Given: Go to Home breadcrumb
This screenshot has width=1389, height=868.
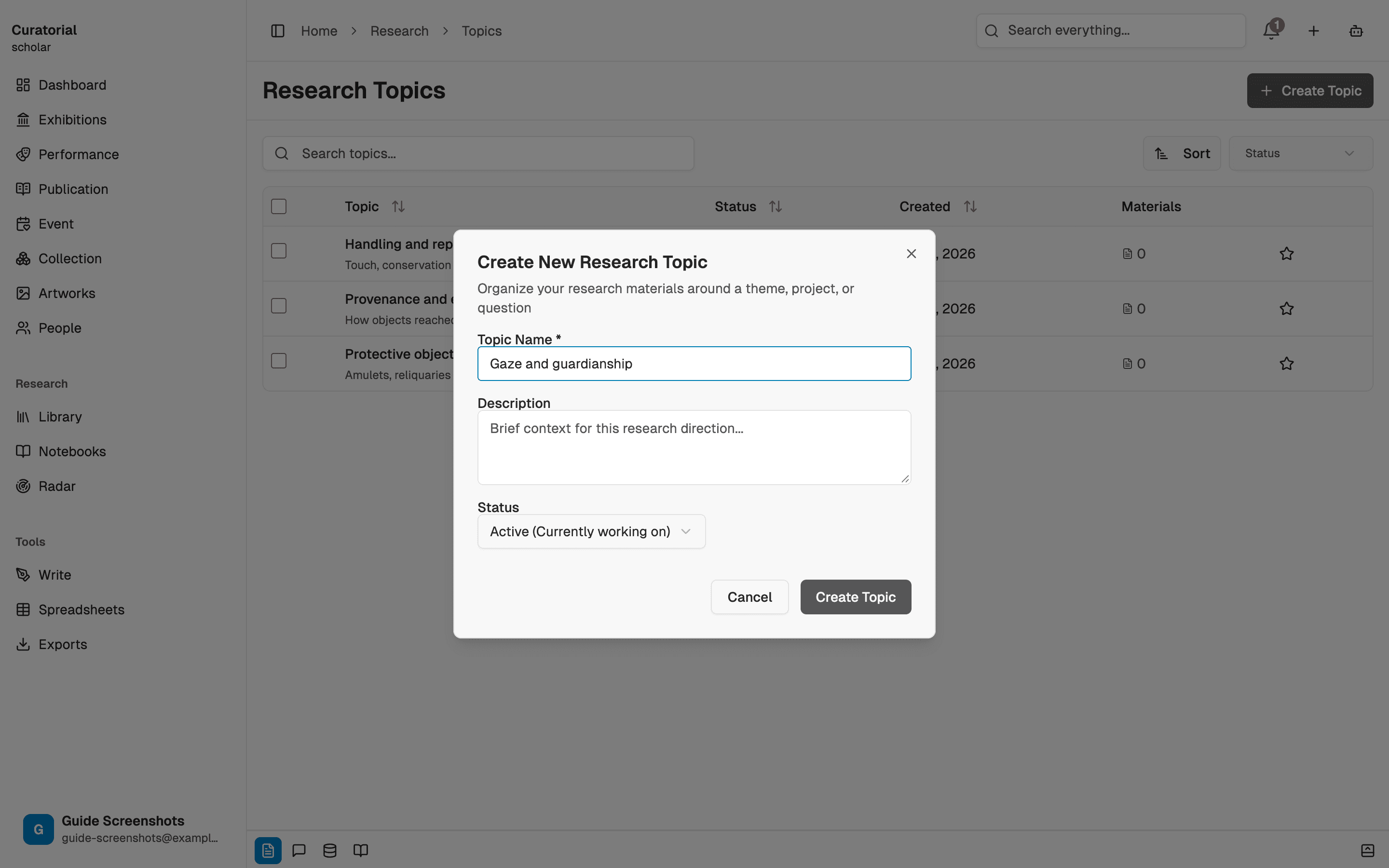Looking at the screenshot, I should [319, 31].
